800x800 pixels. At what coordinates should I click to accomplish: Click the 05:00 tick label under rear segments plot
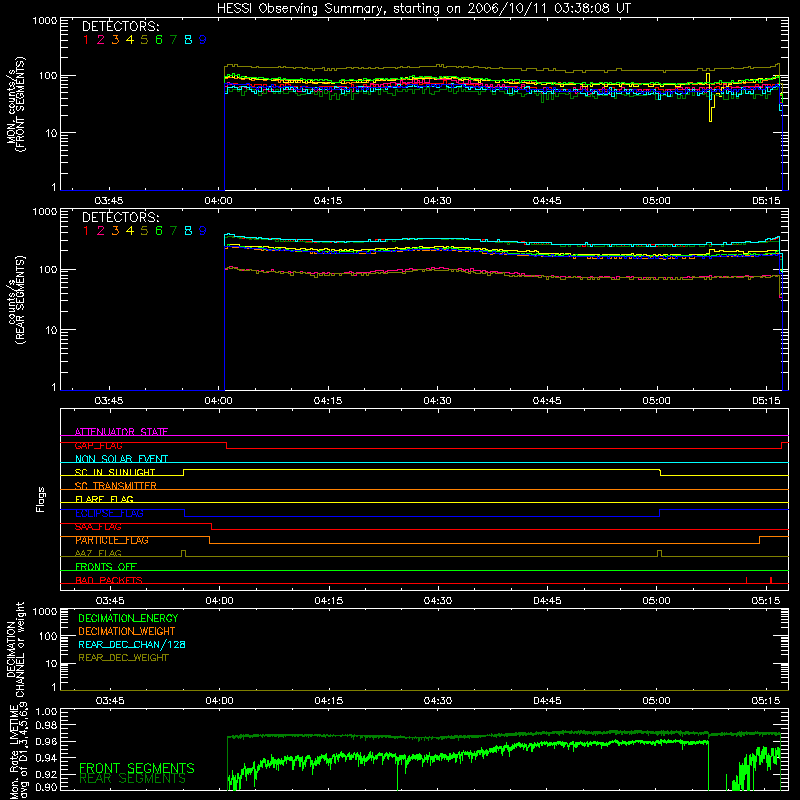[656, 401]
